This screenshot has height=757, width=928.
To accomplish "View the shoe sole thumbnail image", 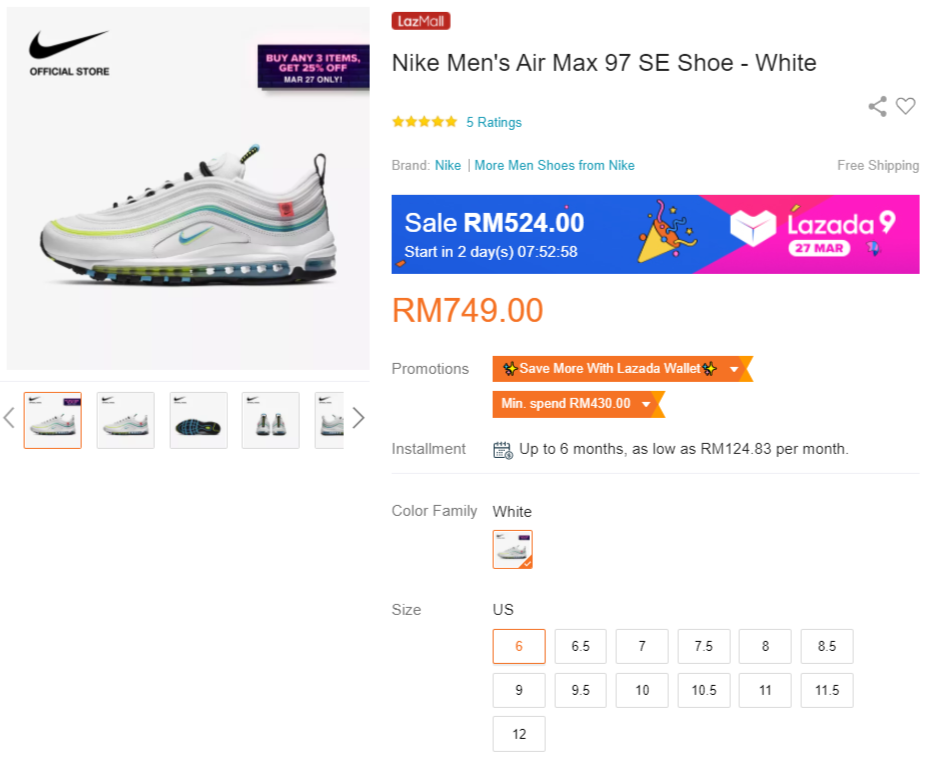I will click(198, 420).
